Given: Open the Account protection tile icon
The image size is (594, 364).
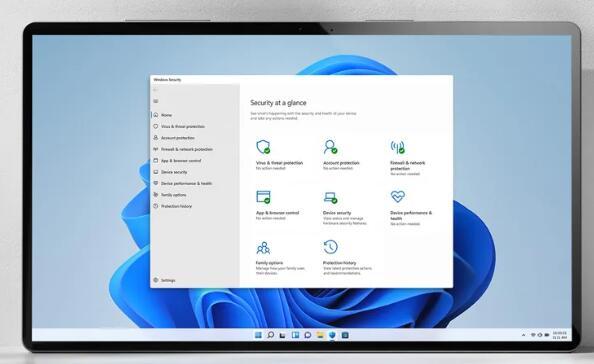Looking at the screenshot, I should tap(330, 147).
